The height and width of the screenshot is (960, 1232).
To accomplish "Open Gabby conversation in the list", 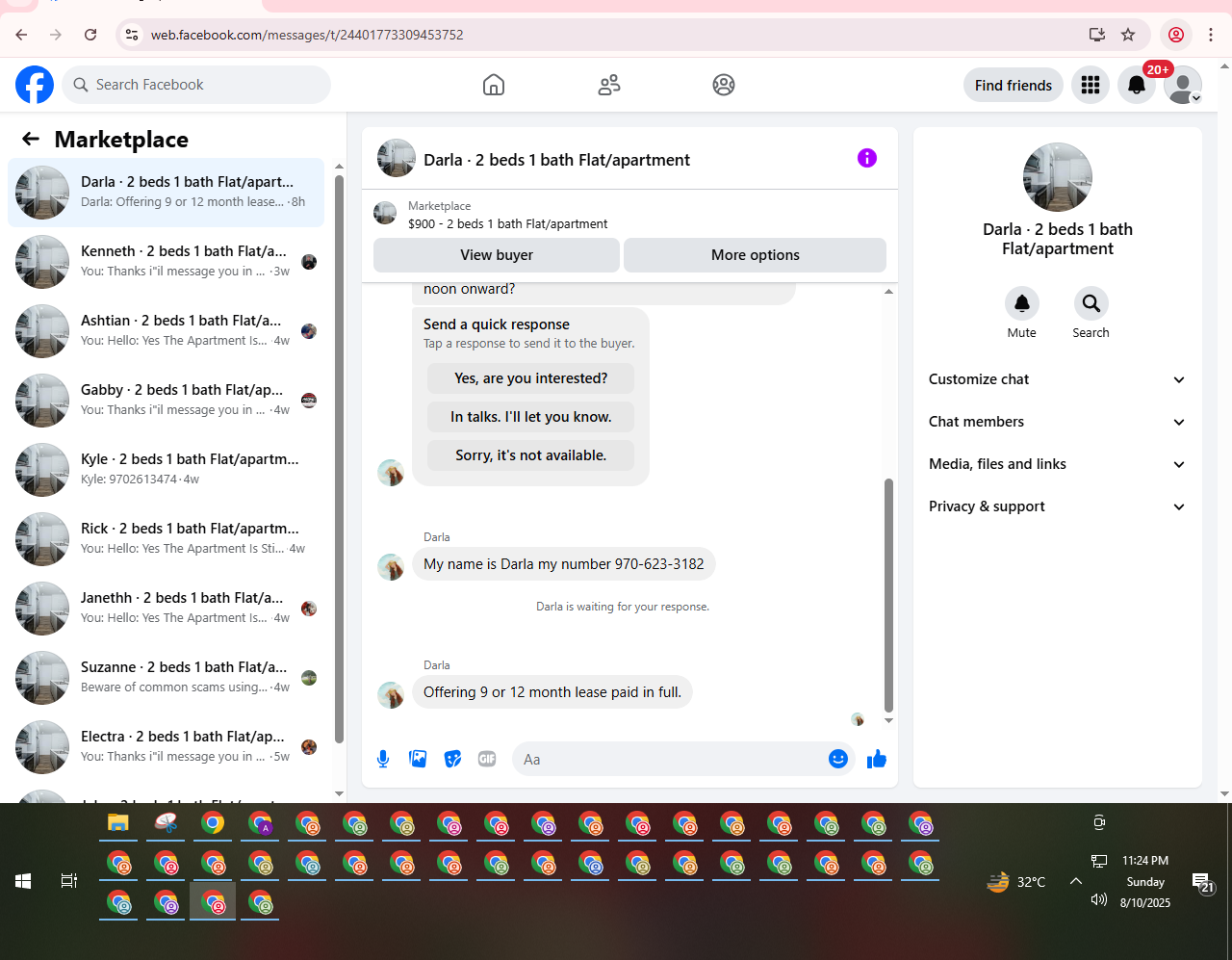I will (166, 401).
